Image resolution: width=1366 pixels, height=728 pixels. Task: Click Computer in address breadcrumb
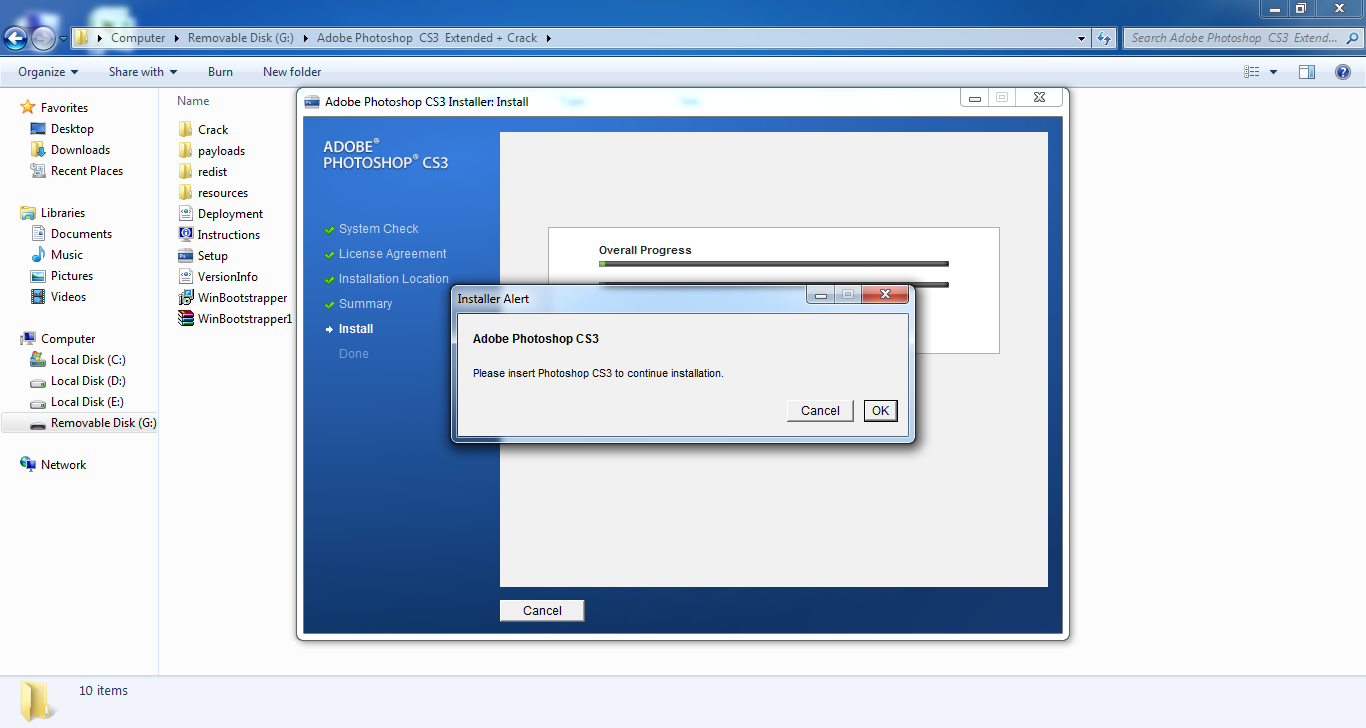[x=138, y=38]
